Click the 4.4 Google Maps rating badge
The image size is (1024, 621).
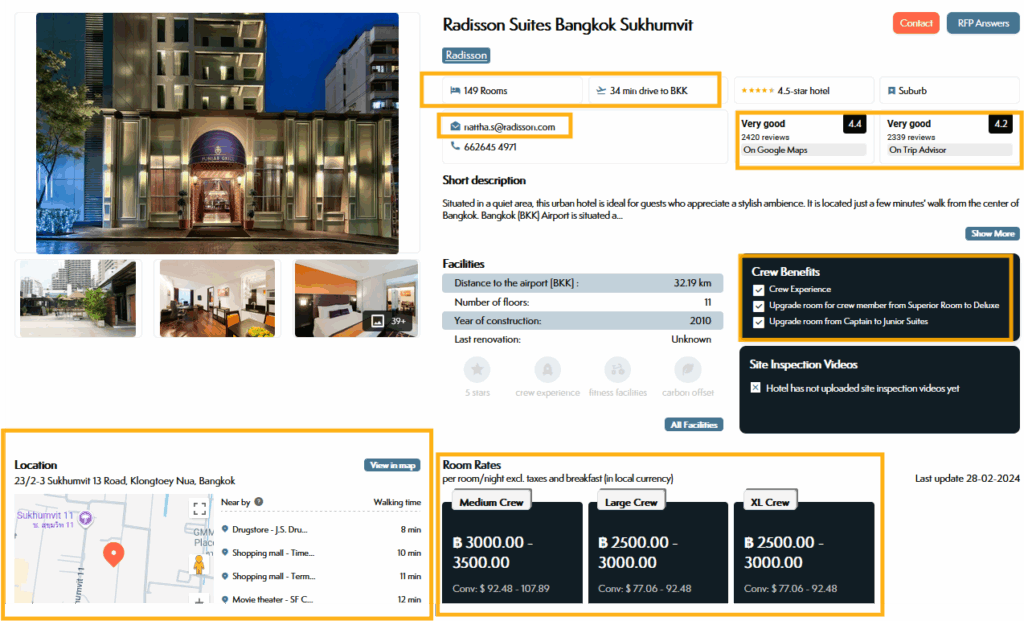coord(854,123)
